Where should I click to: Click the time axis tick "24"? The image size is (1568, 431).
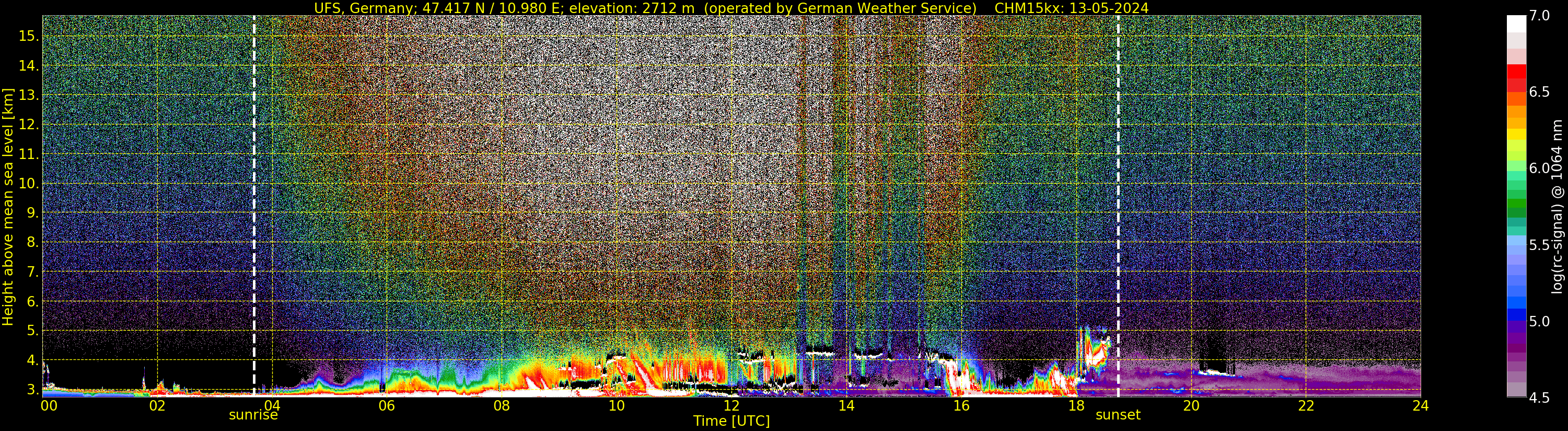1421,405
